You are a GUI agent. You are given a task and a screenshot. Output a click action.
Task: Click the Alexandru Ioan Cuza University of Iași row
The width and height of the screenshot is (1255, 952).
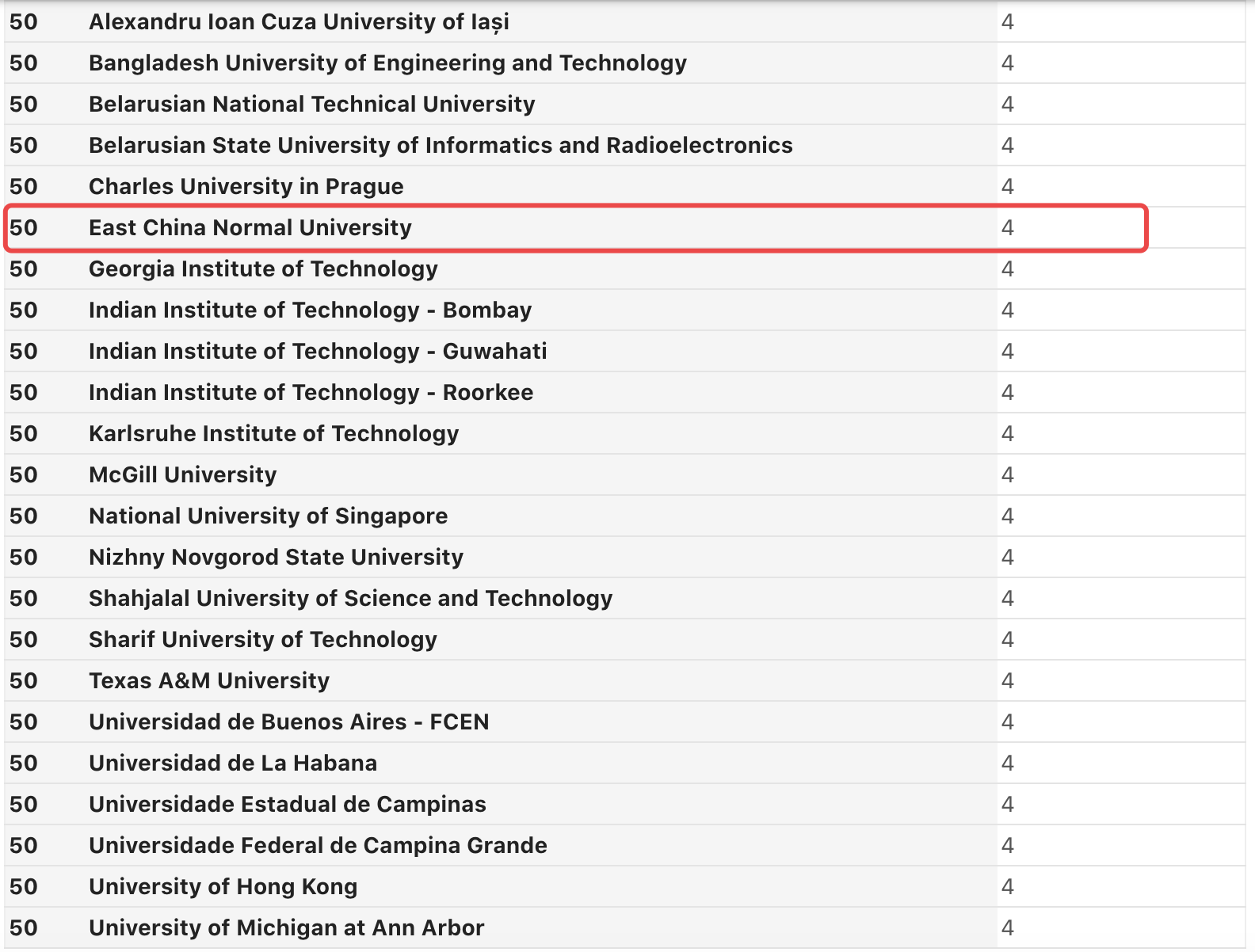tap(299, 22)
